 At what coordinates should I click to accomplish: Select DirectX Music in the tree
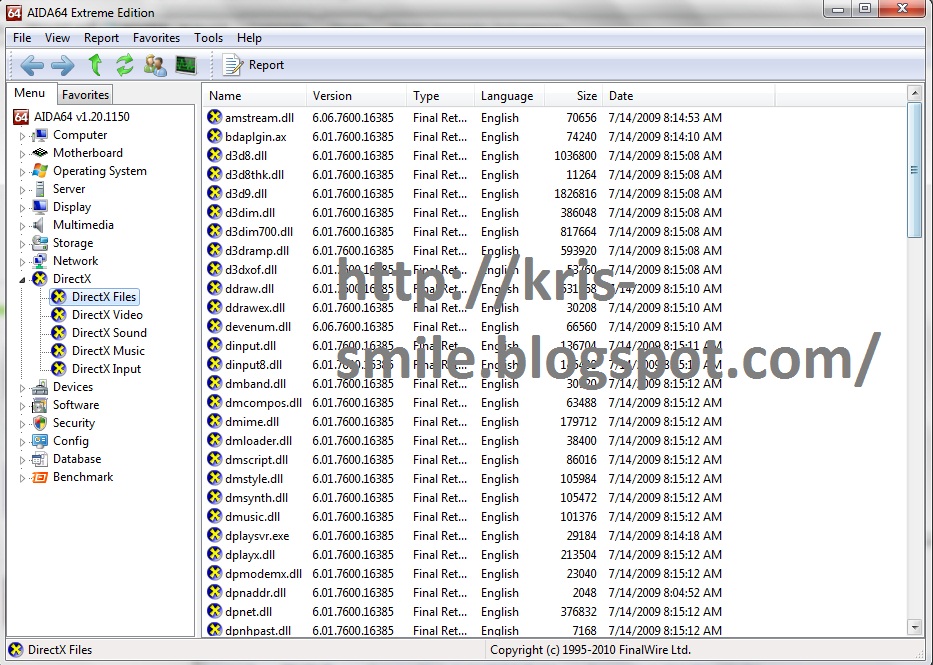pyautogui.click(x=108, y=351)
